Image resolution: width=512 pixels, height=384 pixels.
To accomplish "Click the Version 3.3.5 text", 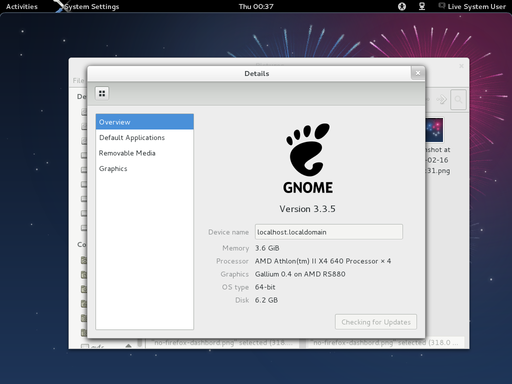I will (x=307, y=209).
